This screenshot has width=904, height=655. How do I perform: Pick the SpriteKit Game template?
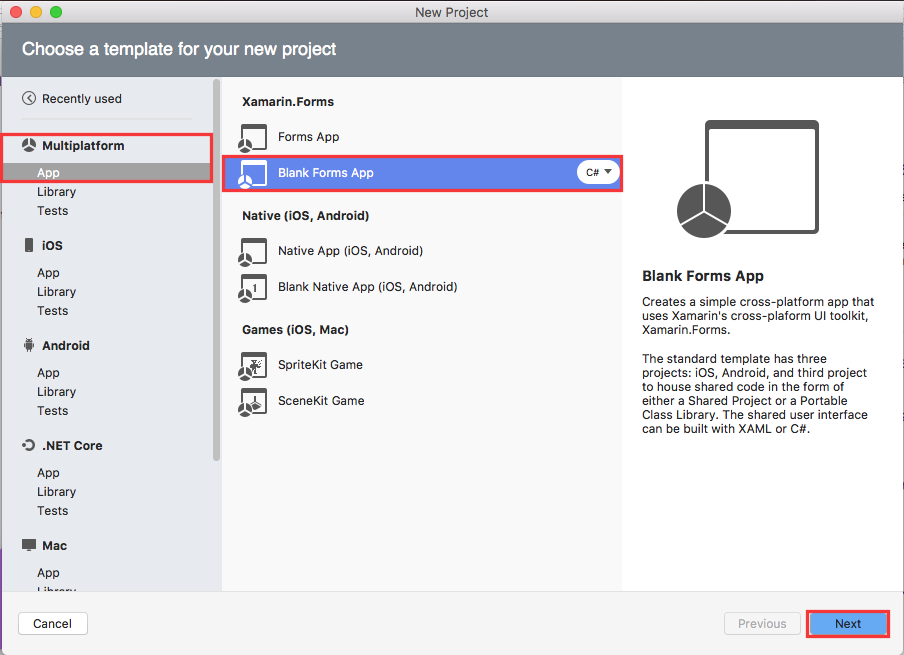(252, 365)
